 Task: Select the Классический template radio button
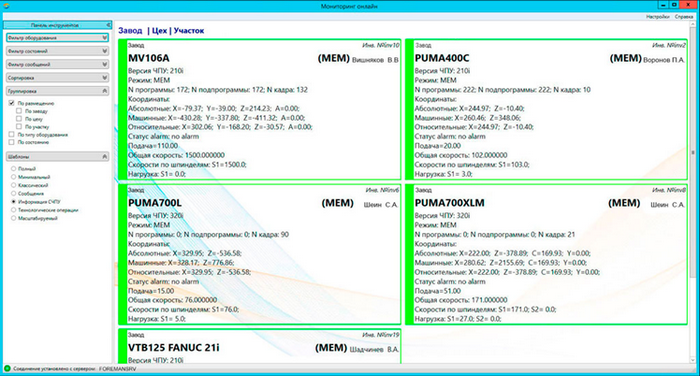click(13, 185)
